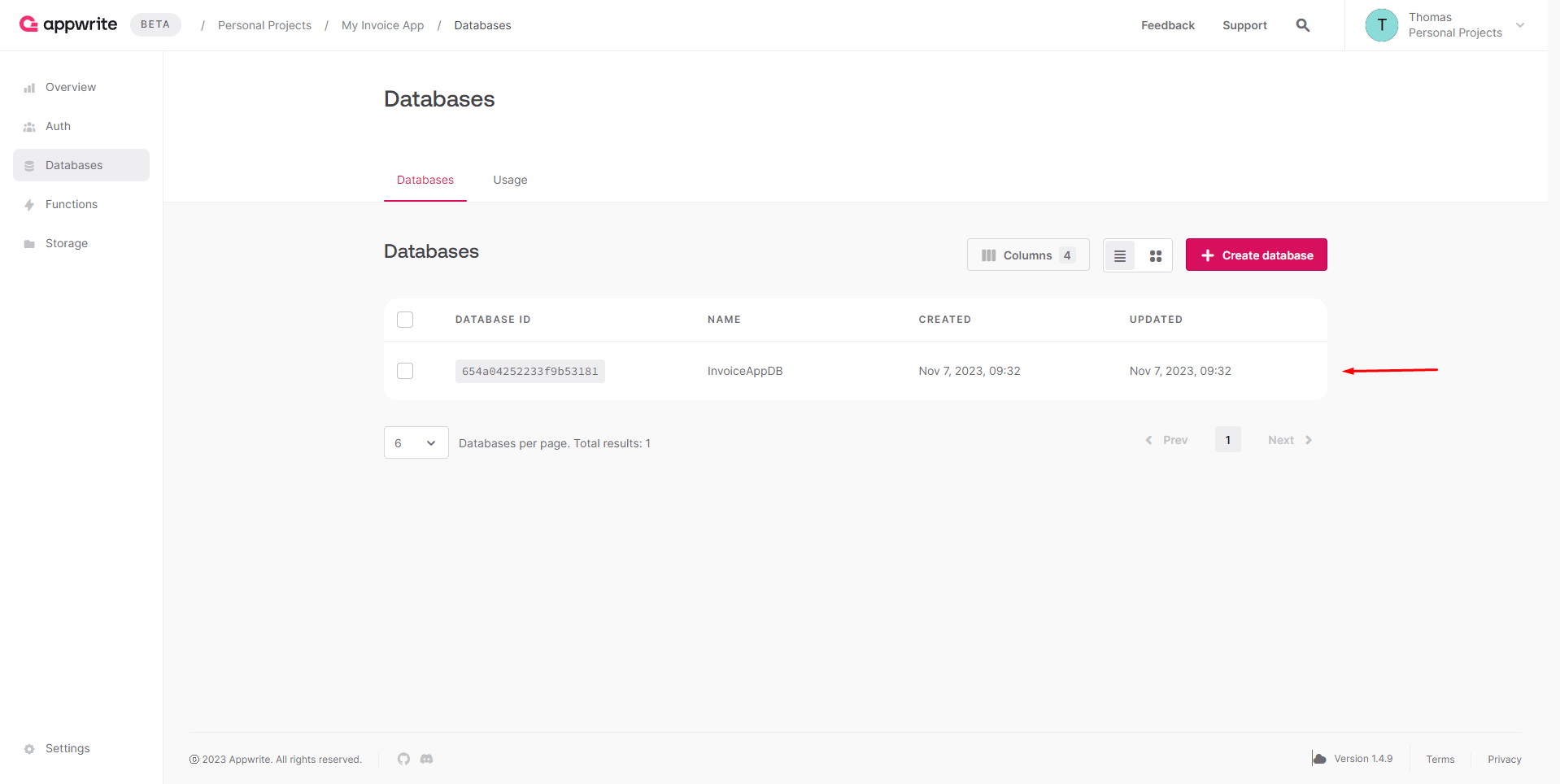The width and height of the screenshot is (1560, 784).
Task: Open the InvoiceAppDB database name
Action: point(745,371)
